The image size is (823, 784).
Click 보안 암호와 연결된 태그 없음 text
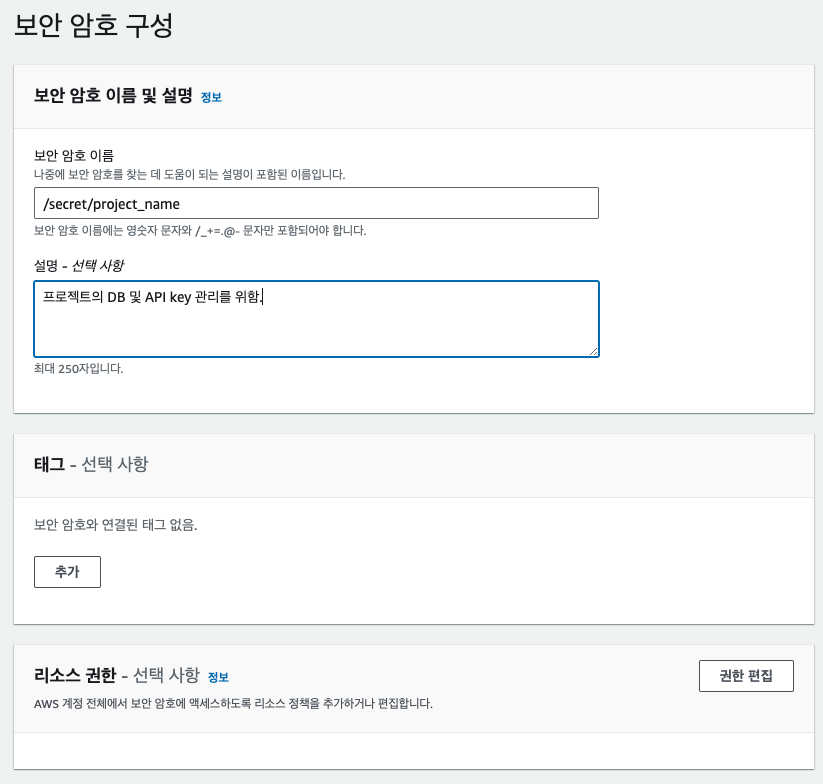pyautogui.click(x=115, y=525)
